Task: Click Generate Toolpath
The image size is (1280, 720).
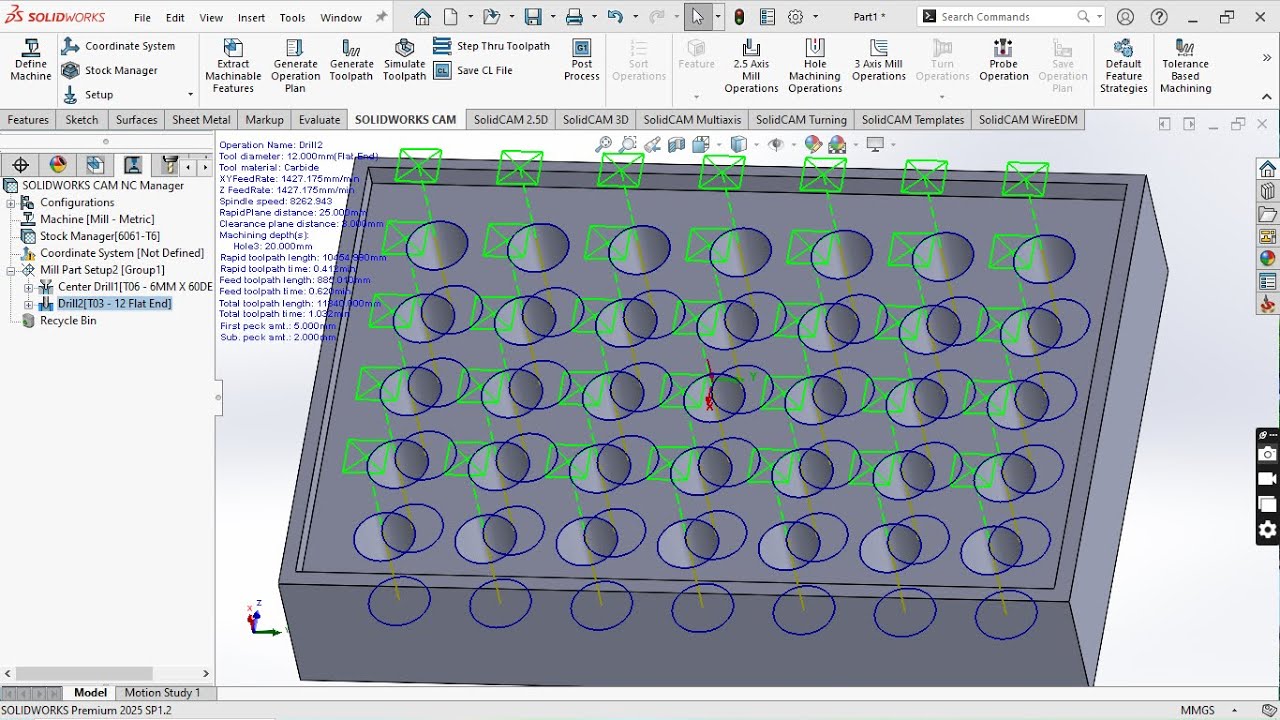Action: pos(351,61)
